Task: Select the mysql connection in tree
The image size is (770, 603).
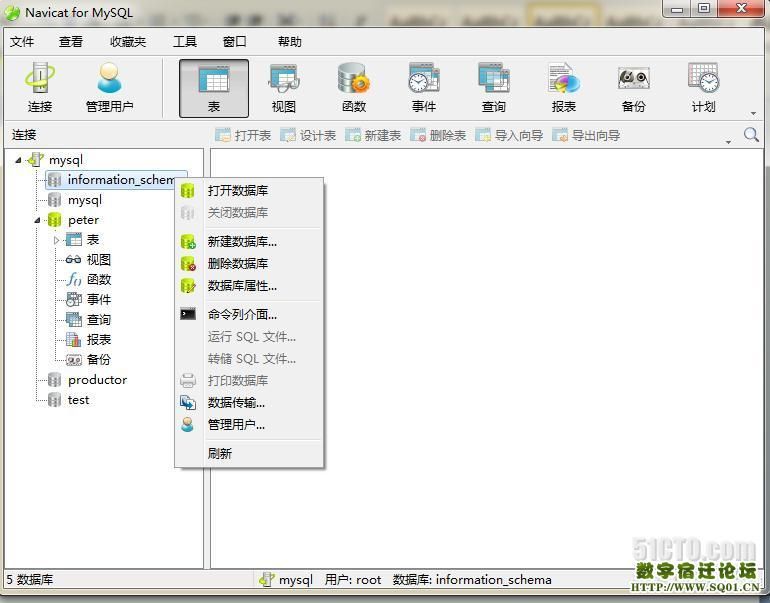Action: tap(65, 160)
